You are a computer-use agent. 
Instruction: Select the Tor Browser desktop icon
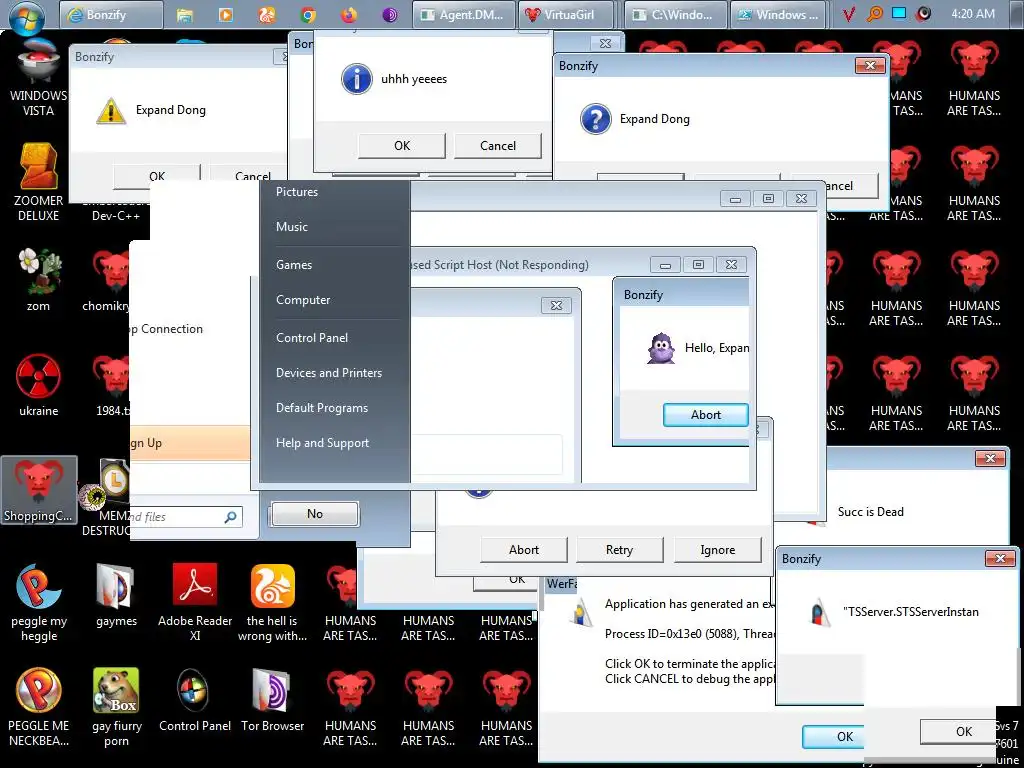272,699
